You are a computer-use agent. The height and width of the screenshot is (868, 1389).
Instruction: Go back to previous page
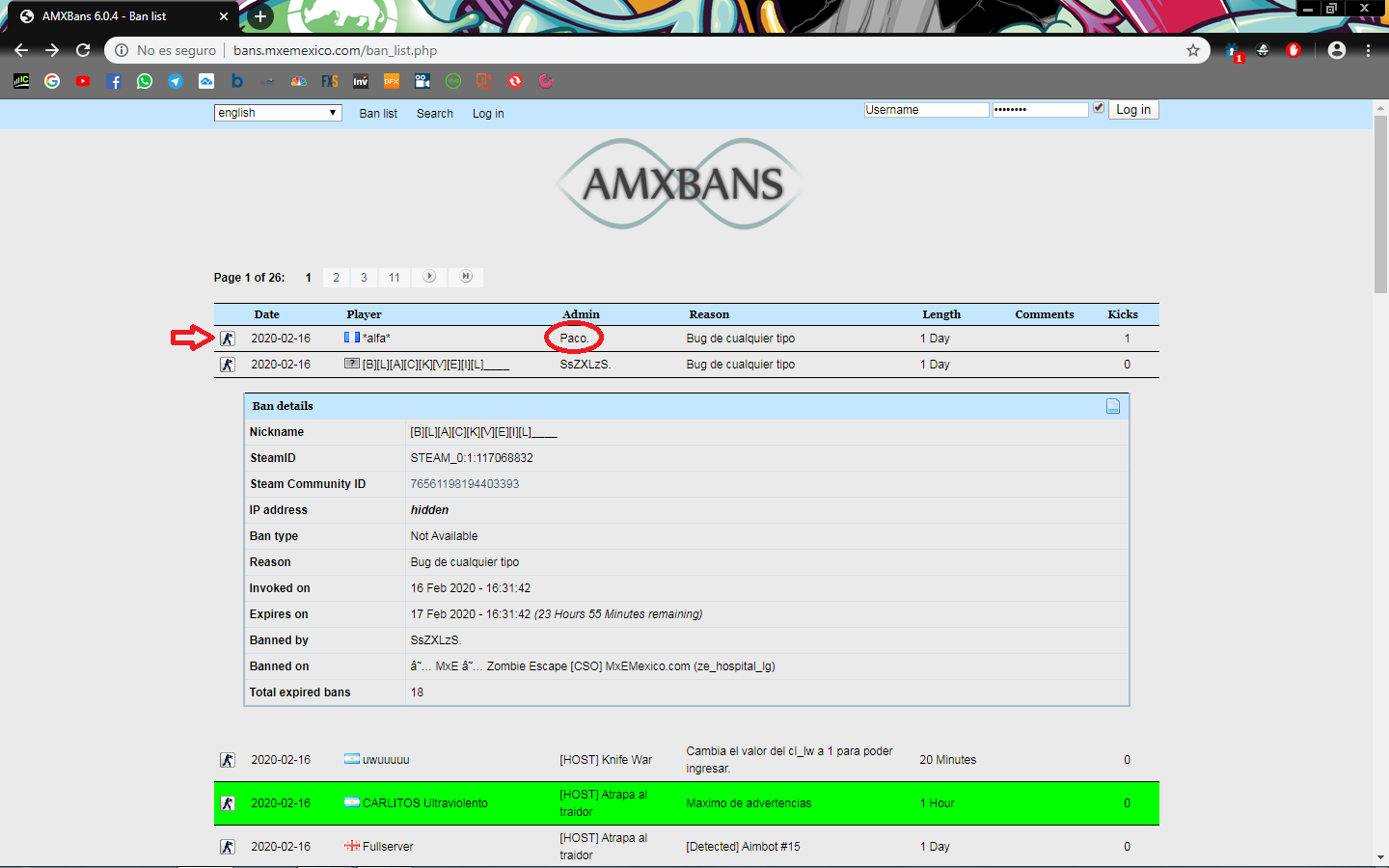click(x=21, y=50)
